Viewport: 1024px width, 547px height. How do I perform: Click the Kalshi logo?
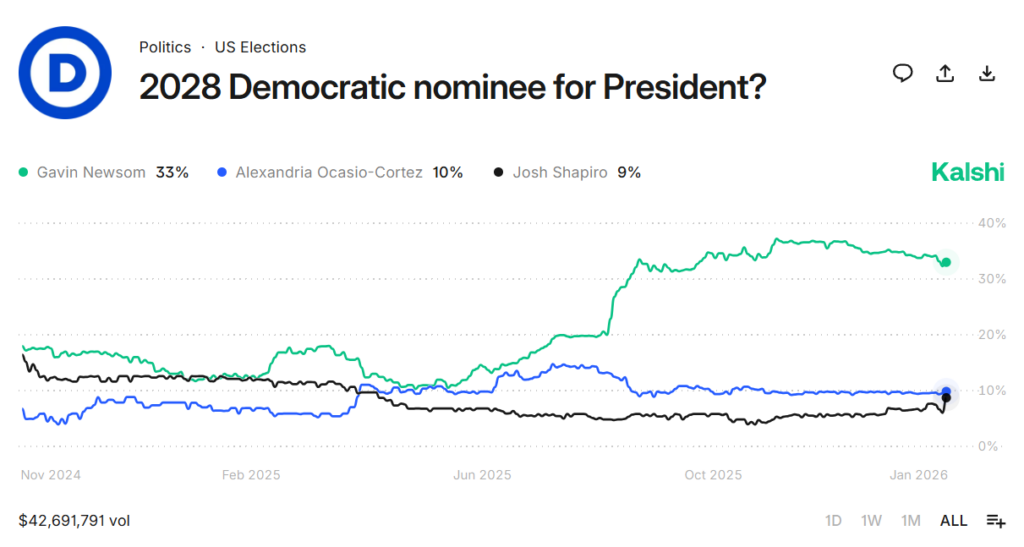pos(967,172)
